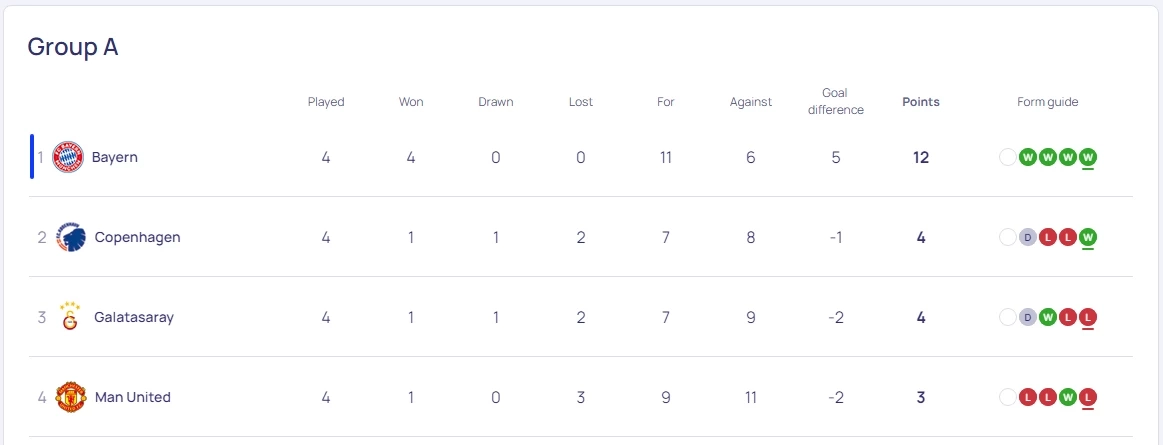Open the Bayern team name link
Viewport: 1163px width, 445px height.
(115, 157)
